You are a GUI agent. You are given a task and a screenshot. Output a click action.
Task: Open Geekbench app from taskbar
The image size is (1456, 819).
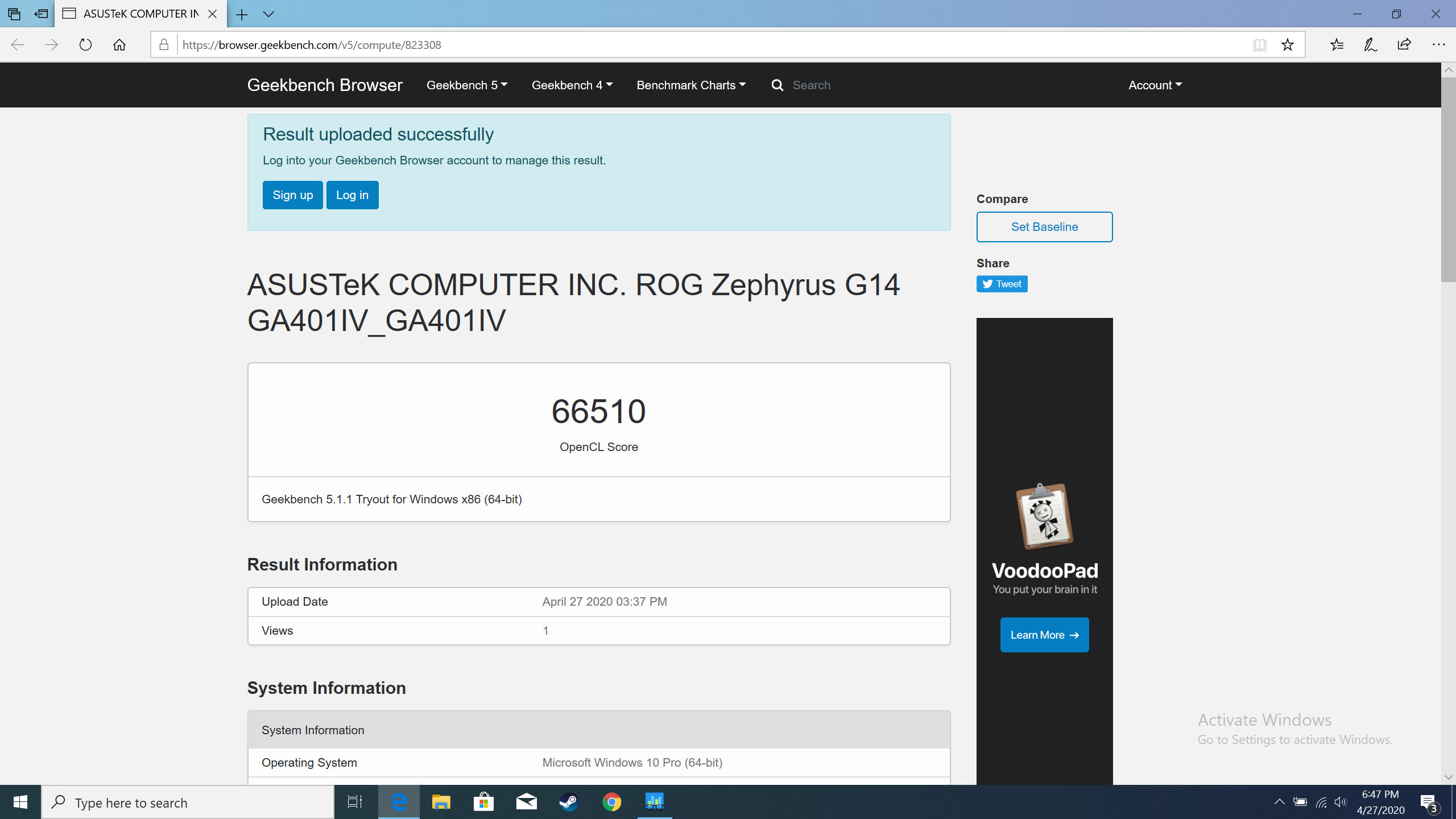click(x=655, y=802)
